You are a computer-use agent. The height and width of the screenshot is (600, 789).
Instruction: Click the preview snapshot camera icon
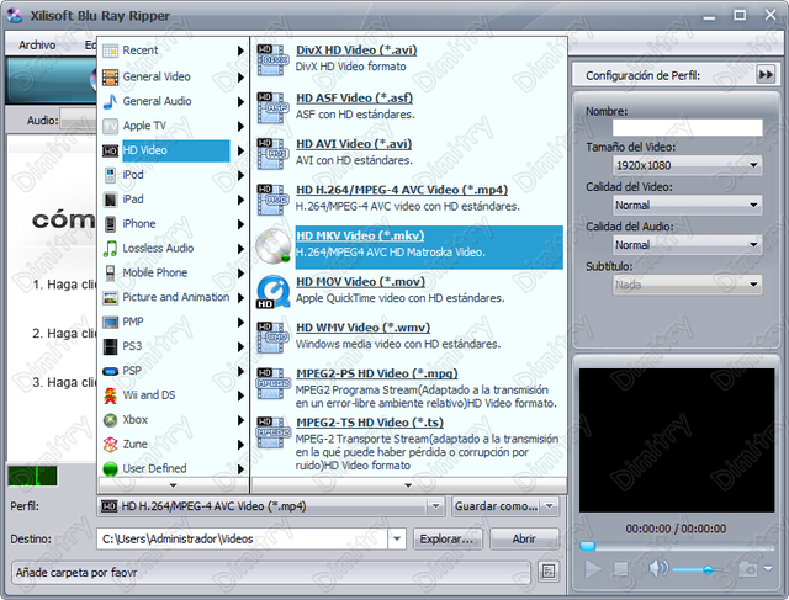point(748,569)
